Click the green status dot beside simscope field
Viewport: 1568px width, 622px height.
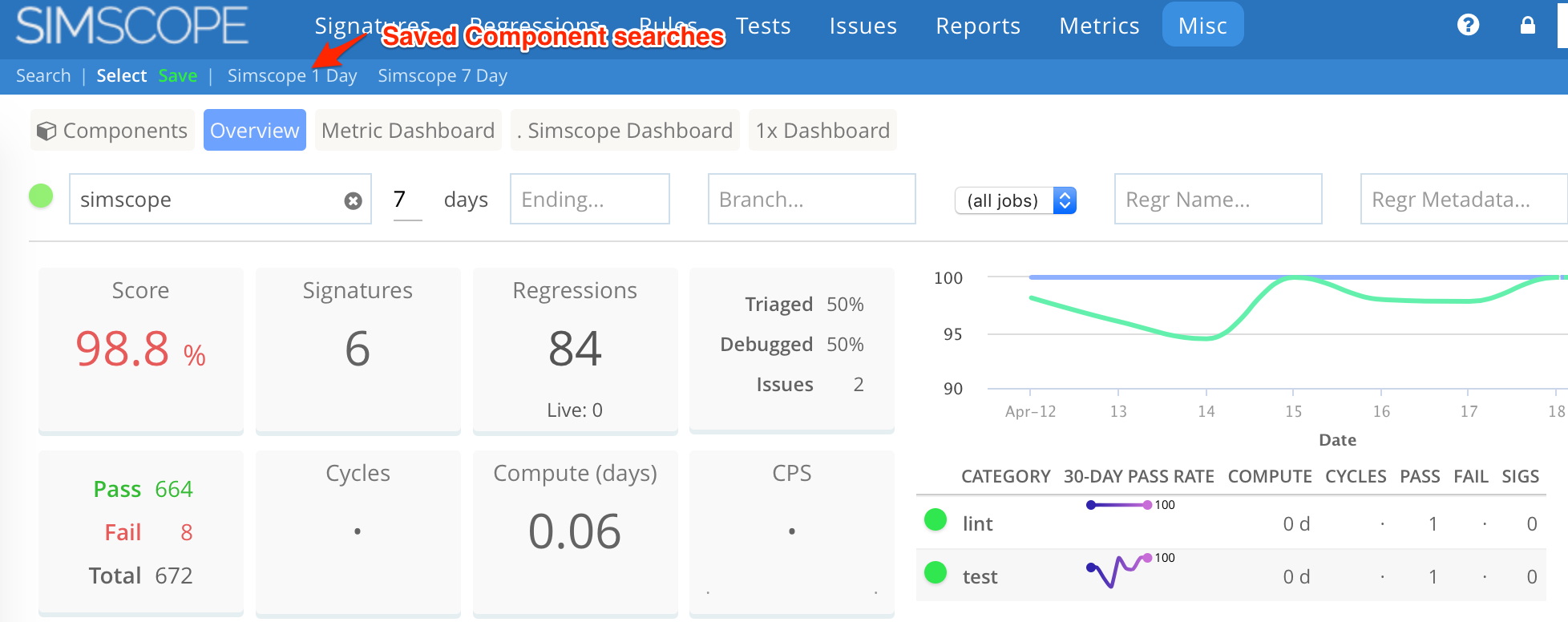point(41,196)
